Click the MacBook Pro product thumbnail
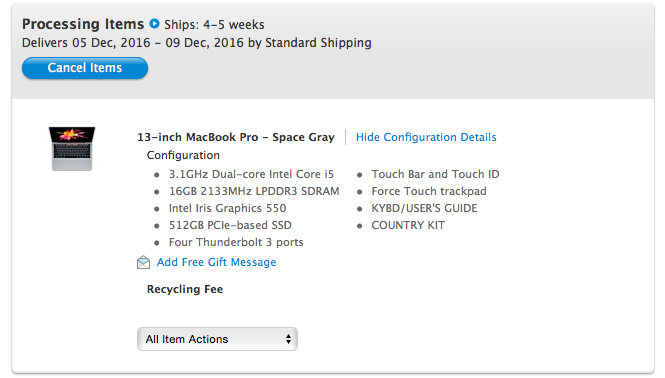The height and width of the screenshot is (378, 665). click(x=72, y=149)
